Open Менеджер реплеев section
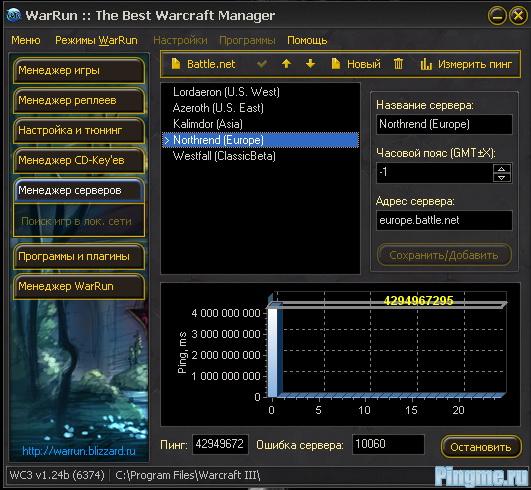The image size is (531, 490). pyautogui.click(x=79, y=101)
